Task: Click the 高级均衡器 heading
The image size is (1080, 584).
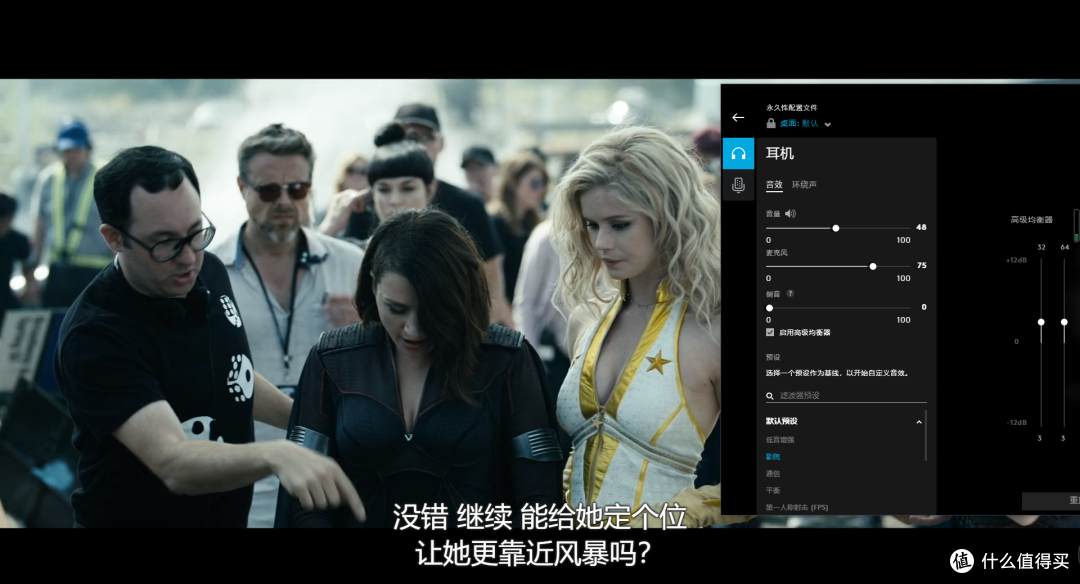Action: pos(1031,220)
